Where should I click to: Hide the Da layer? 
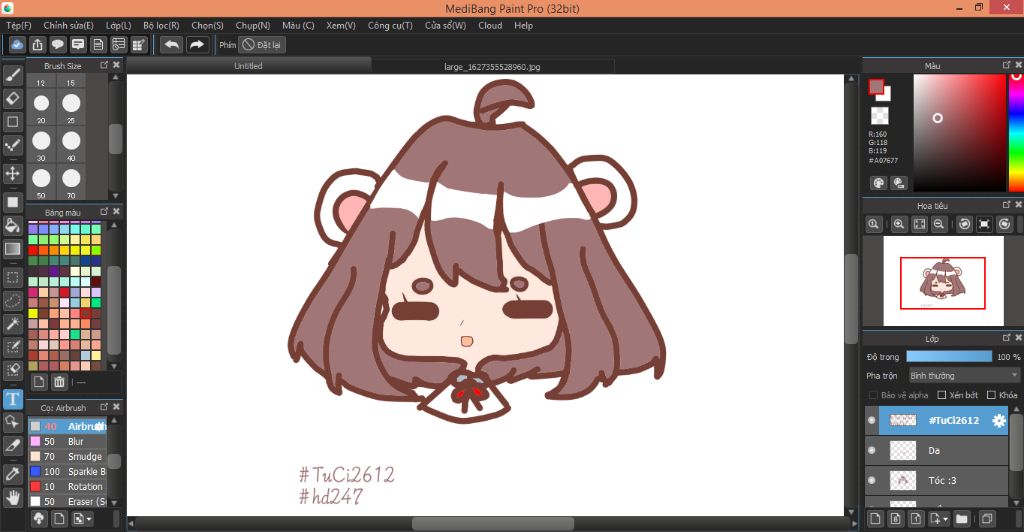point(872,450)
